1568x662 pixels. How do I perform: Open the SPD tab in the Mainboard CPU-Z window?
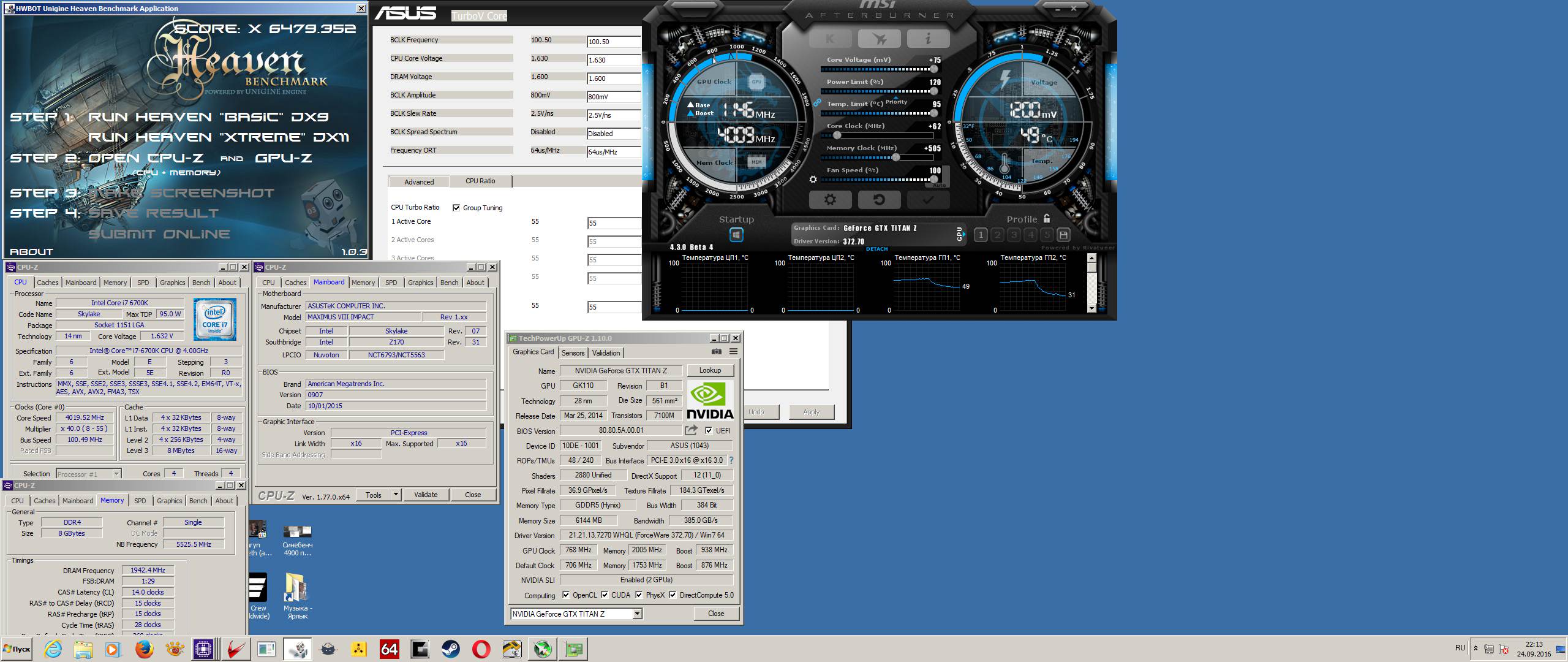pyautogui.click(x=391, y=283)
